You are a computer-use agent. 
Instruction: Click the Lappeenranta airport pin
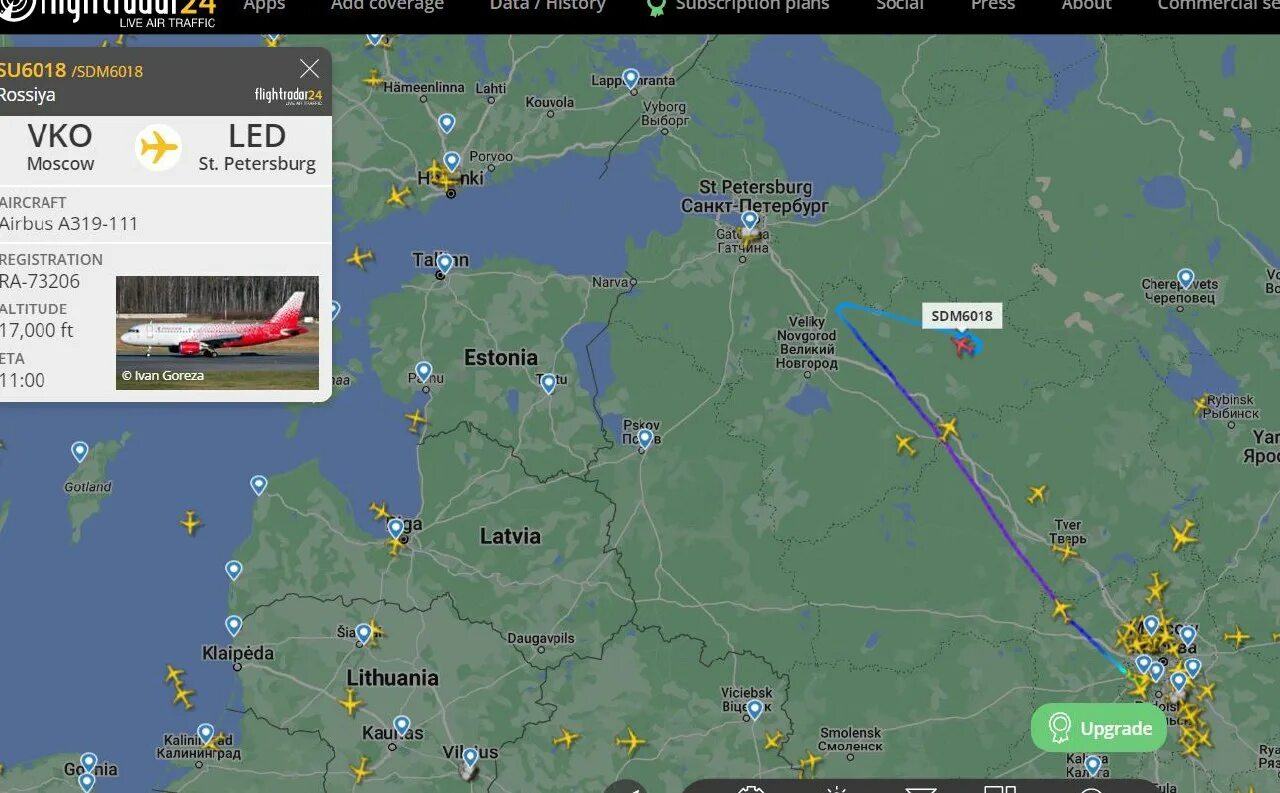[x=630, y=78]
